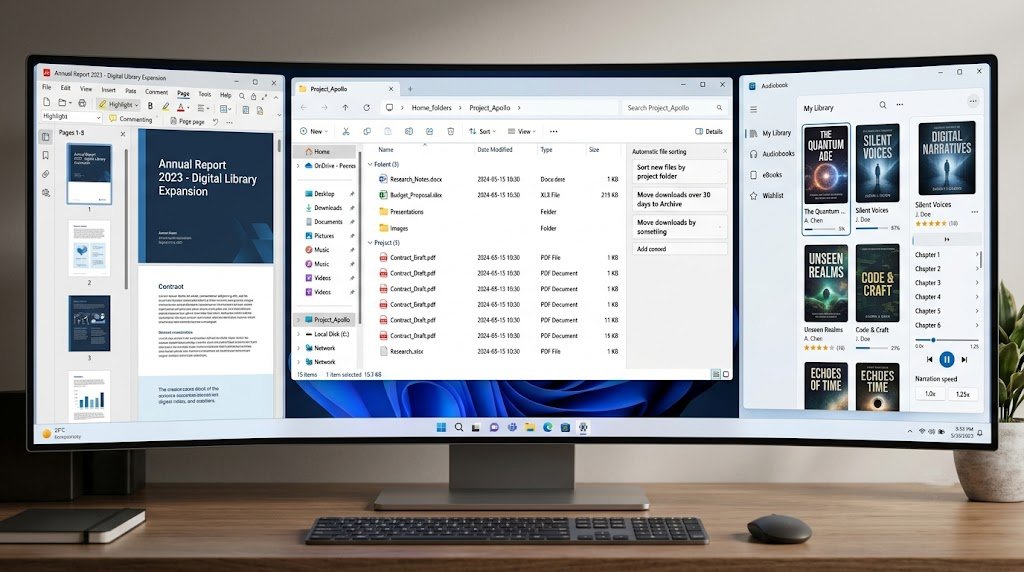Open the text color A dropdown
This screenshot has width=1024, height=572.
click(x=183, y=106)
